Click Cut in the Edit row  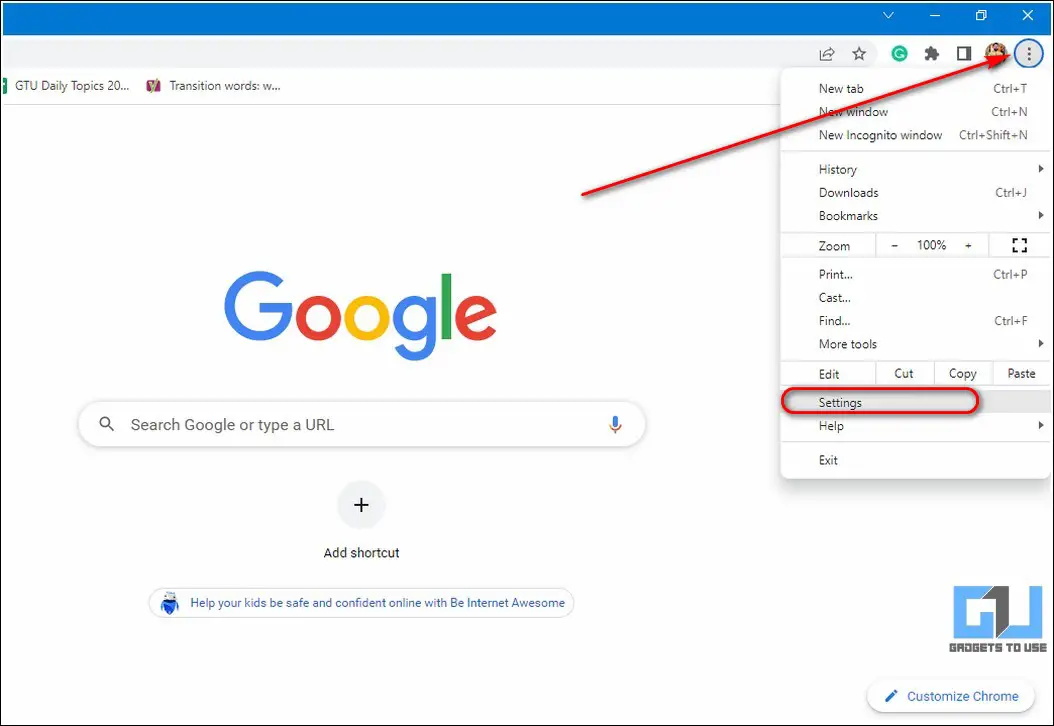(x=904, y=374)
